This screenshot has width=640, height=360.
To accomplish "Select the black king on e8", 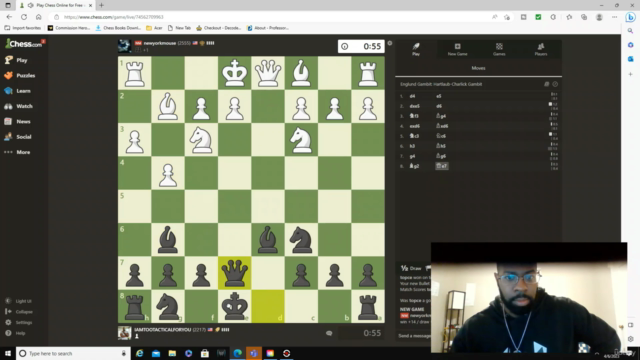I will pyautogui.click(x=234, y=307).
